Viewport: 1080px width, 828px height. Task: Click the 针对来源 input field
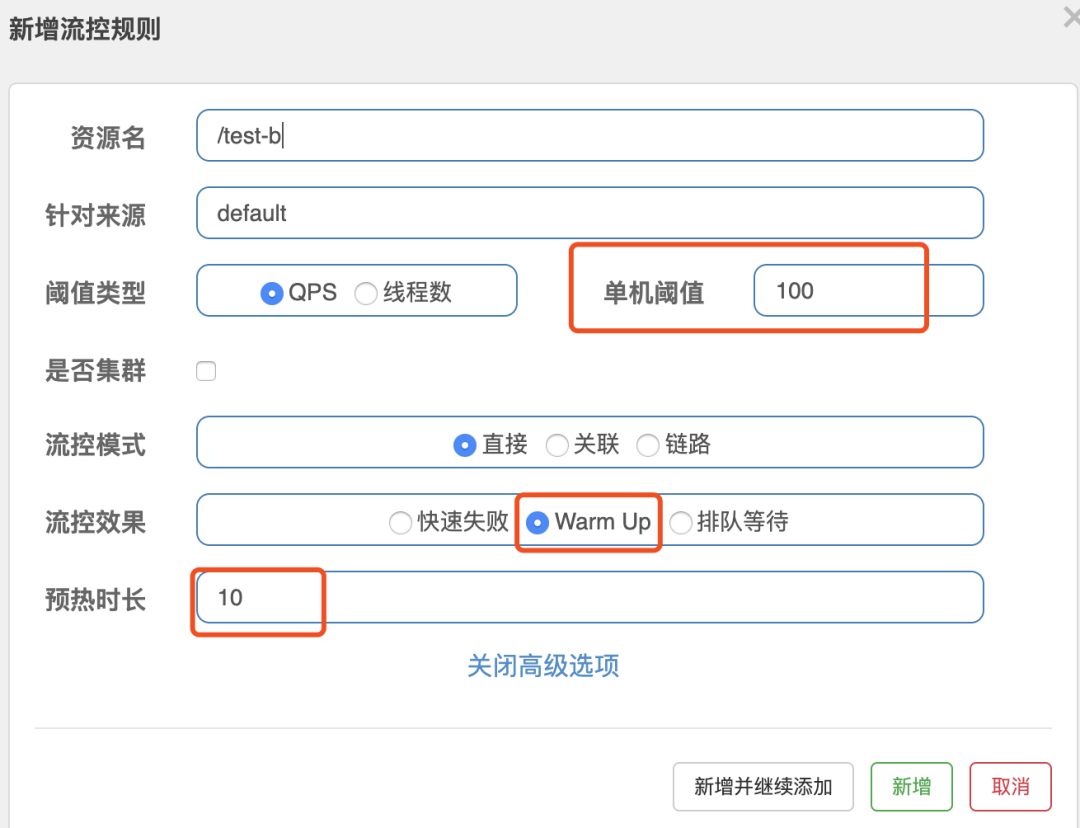pyautogui.click(x=590, y=214)
